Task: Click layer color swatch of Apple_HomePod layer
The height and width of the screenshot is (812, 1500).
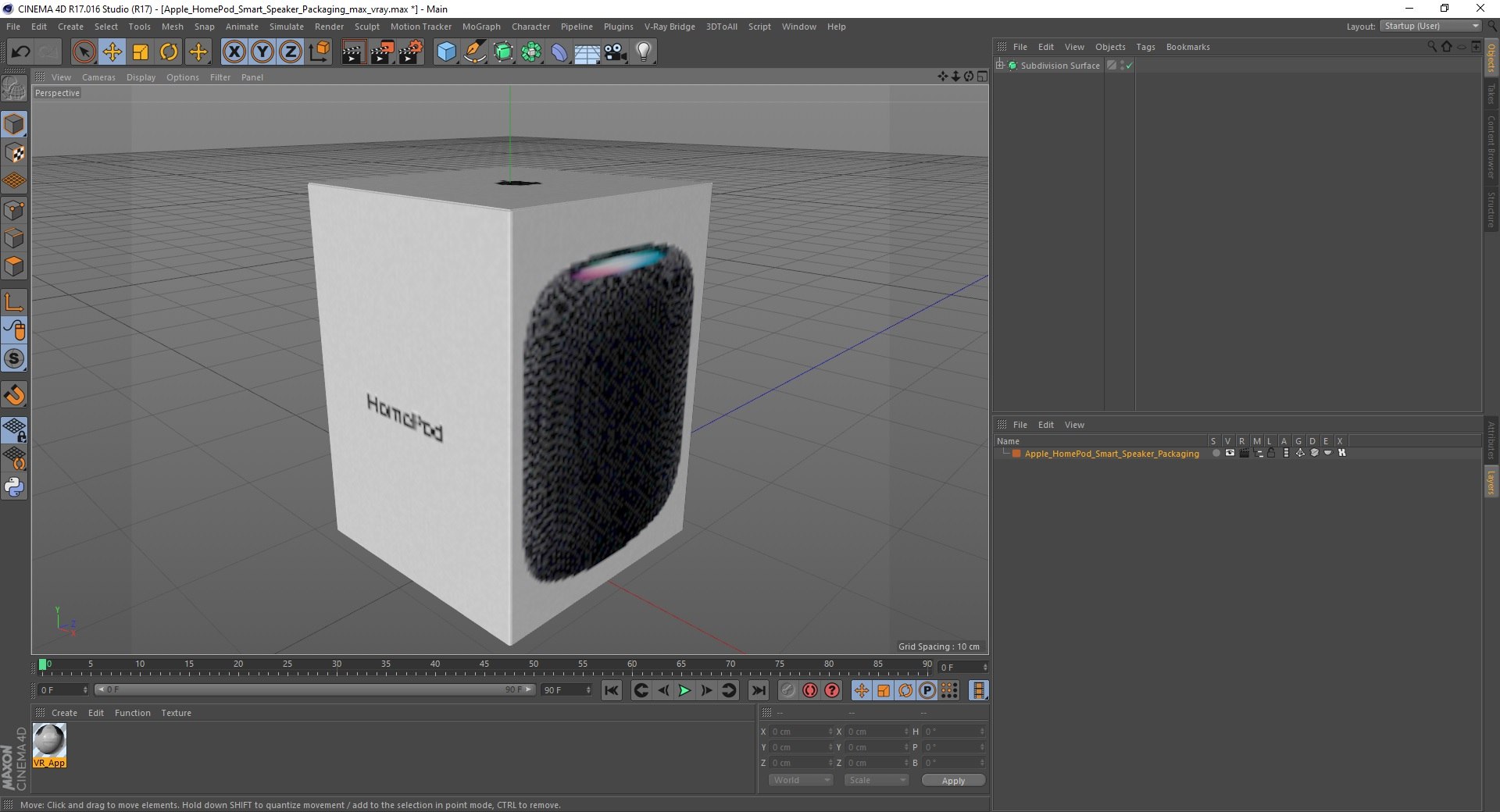Action: (1016, 453)
